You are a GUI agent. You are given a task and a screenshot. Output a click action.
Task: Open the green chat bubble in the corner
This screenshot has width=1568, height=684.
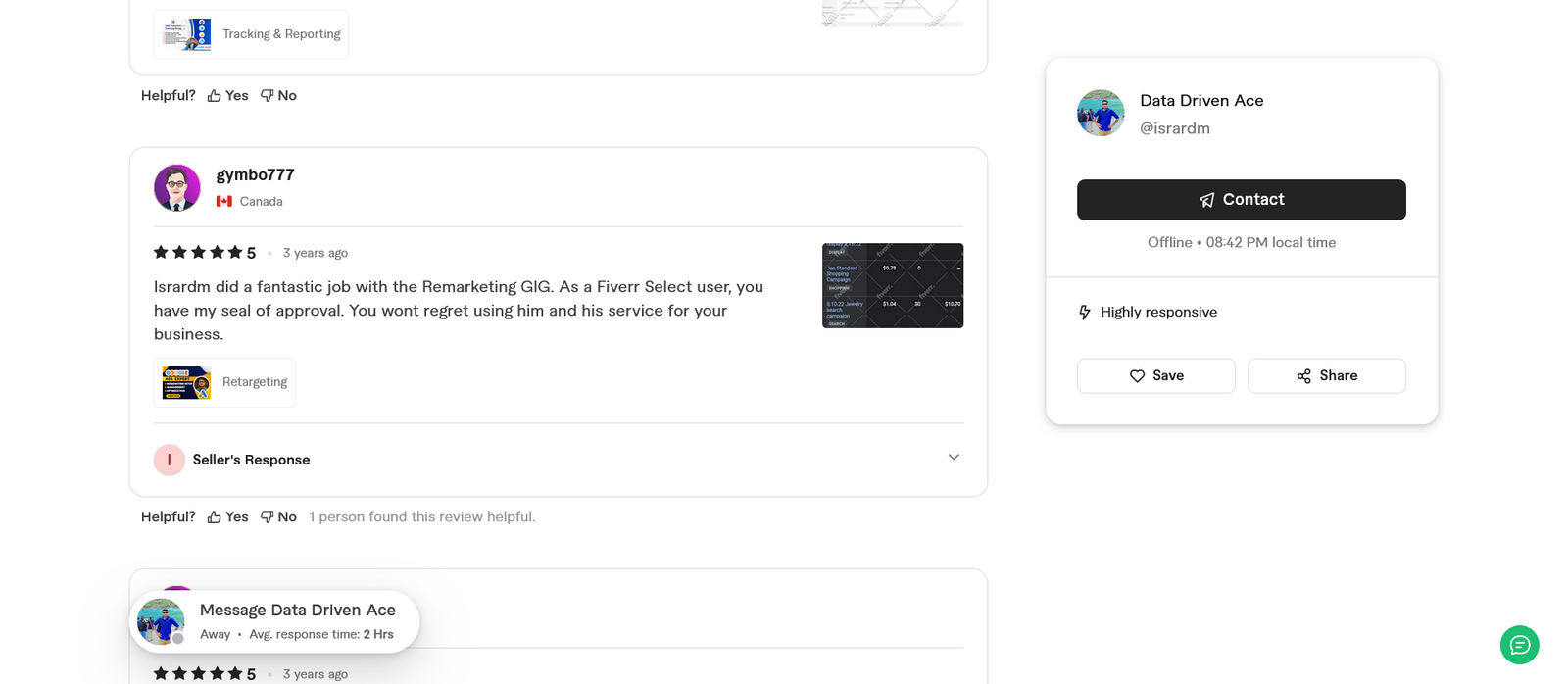pos(1519,645)
